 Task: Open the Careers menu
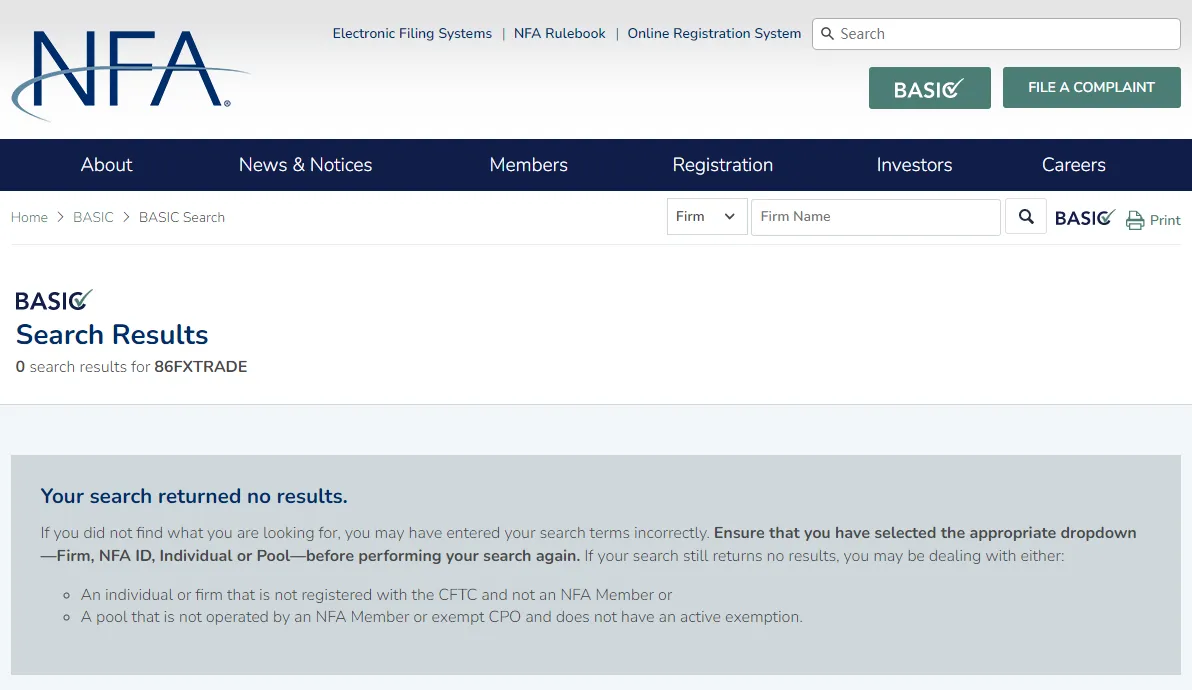(x=1073, y=165)
